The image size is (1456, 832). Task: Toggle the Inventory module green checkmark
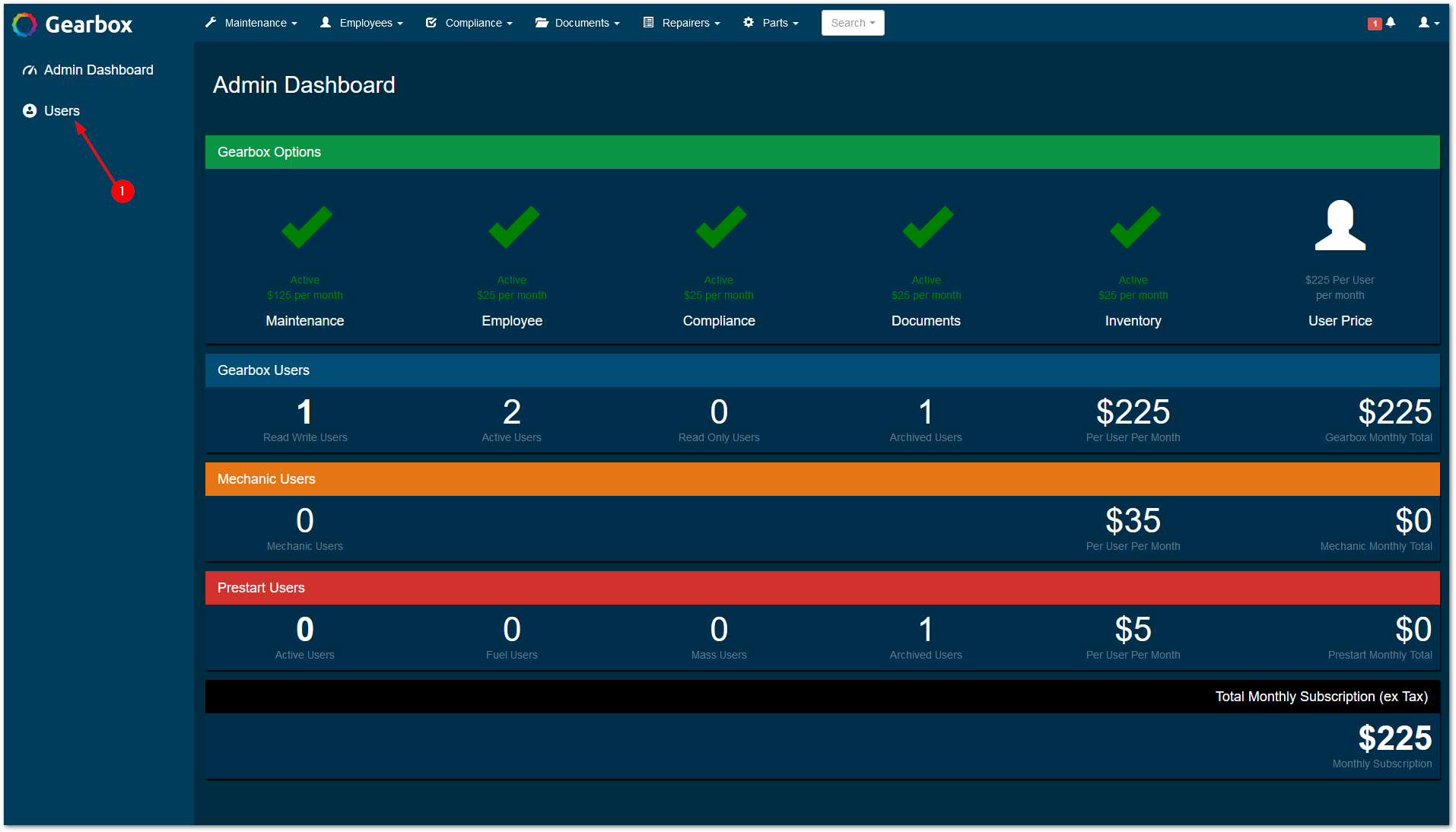click(x=1133, y=227)
